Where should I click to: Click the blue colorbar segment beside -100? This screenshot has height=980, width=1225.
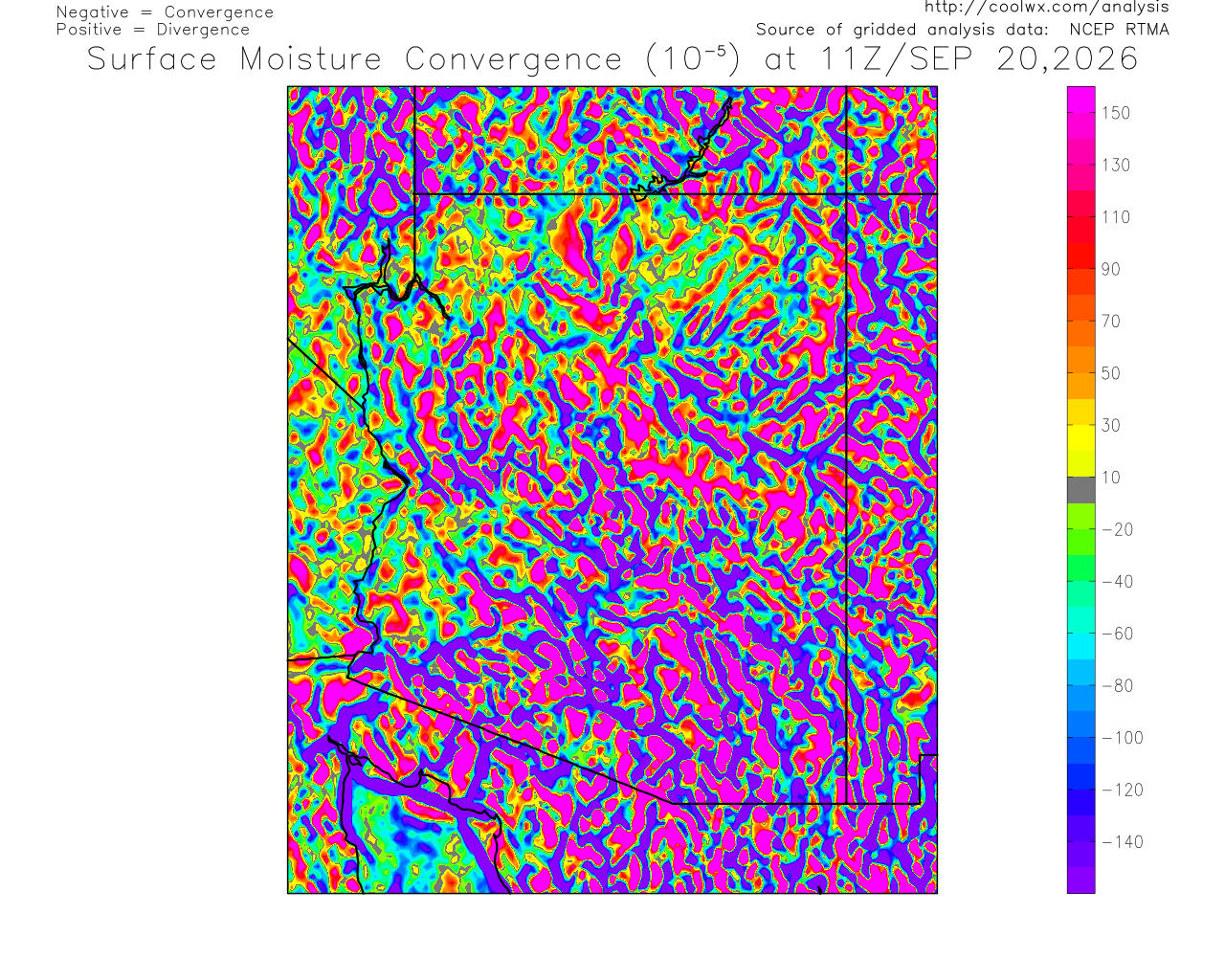coord(1081,737)
